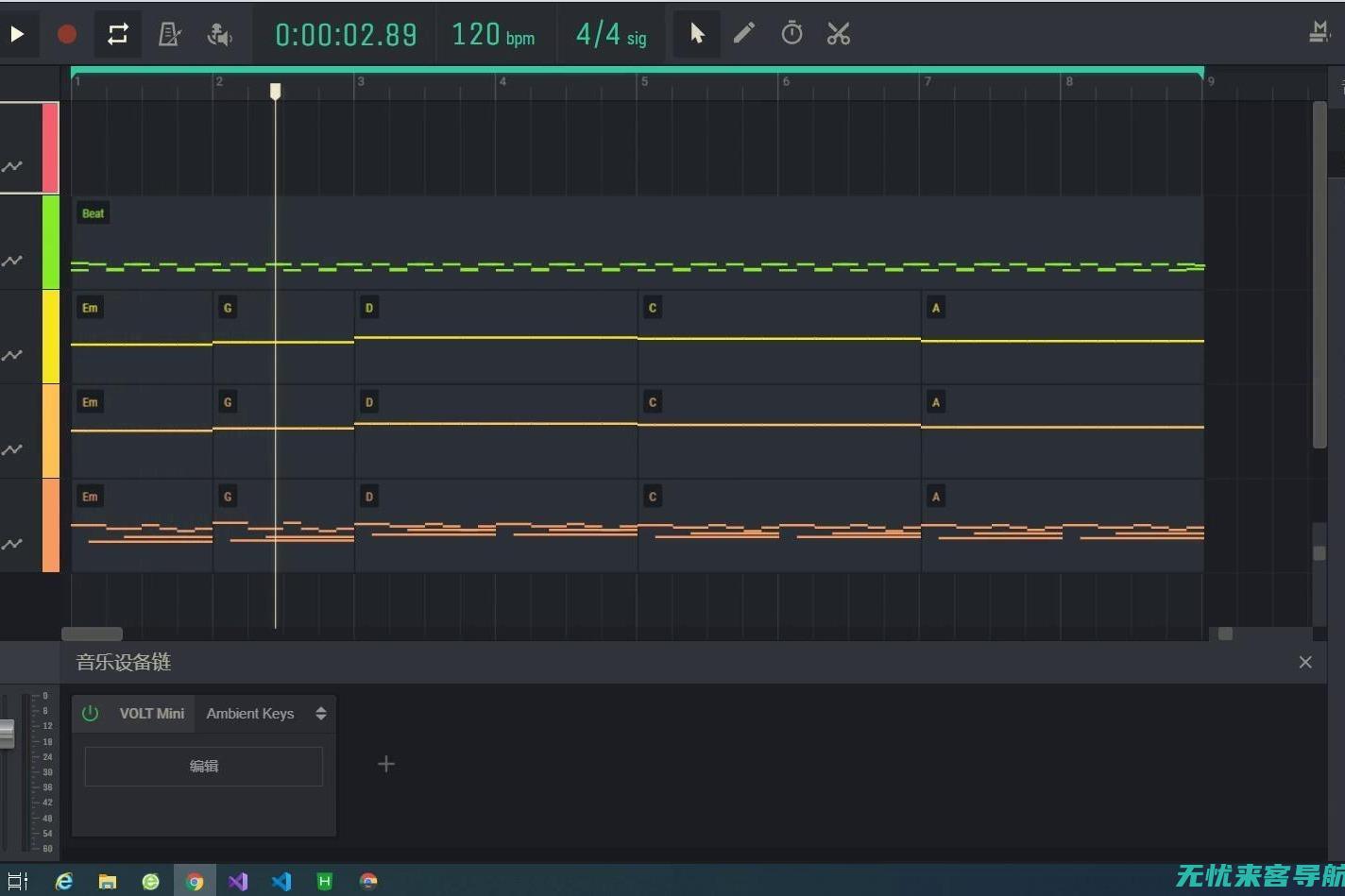Select the yellow track color strip

click(x=50, y=337)
